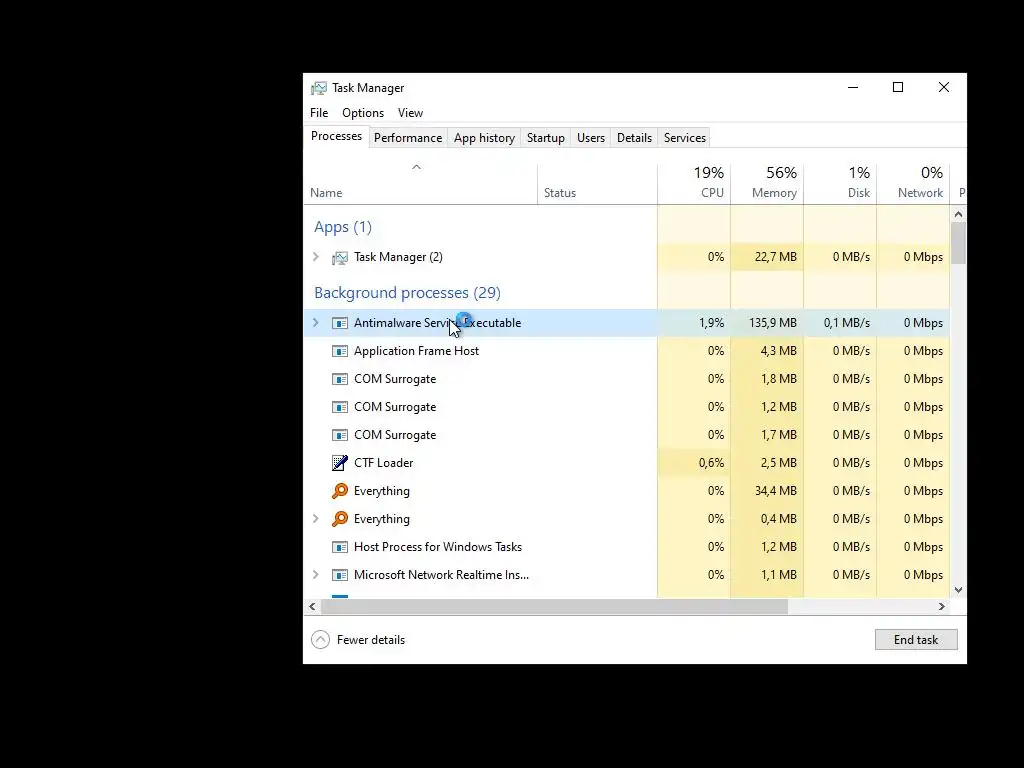
Task: Close the Task Manager window
Action: [x=944, y=88]
